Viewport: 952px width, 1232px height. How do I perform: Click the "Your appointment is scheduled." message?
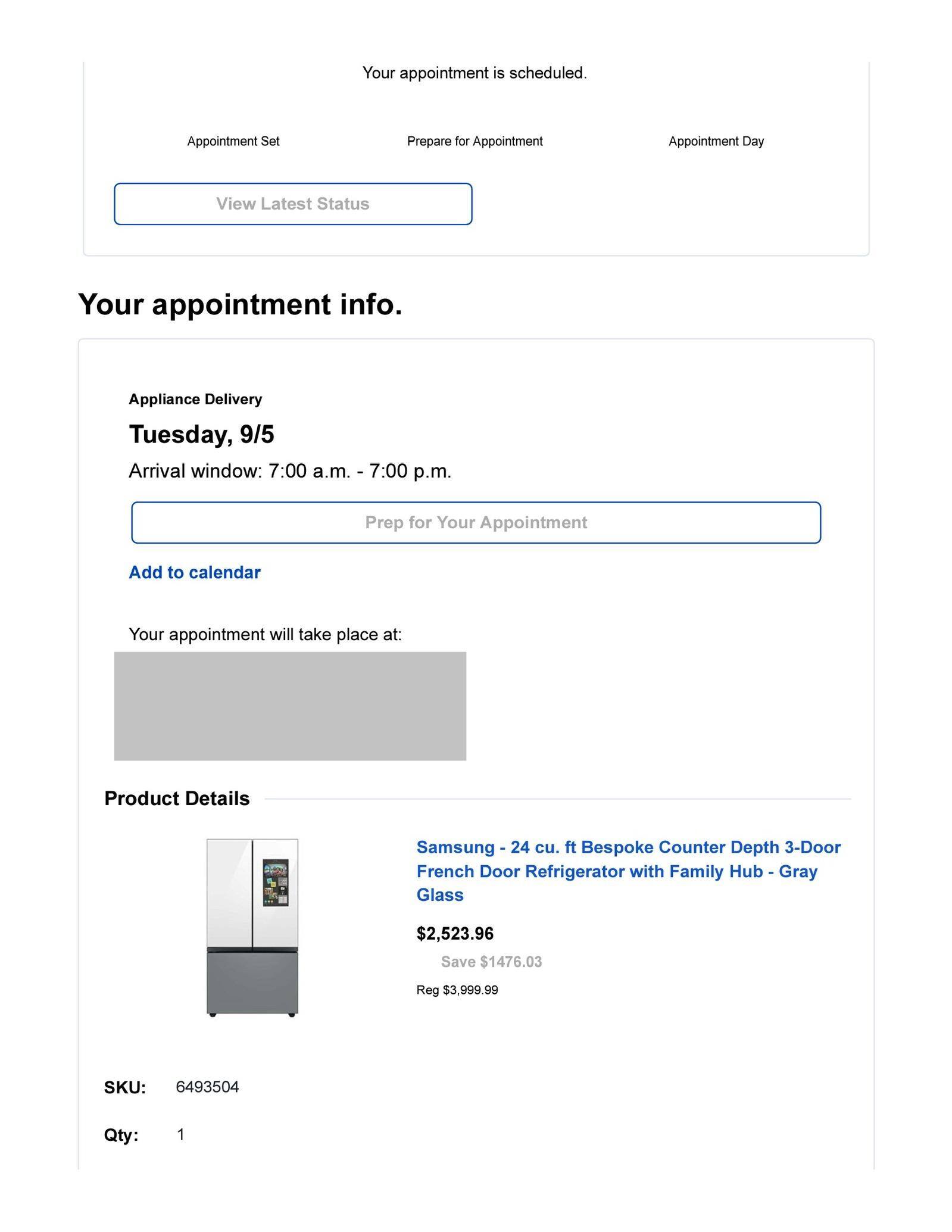click(475, 73)
